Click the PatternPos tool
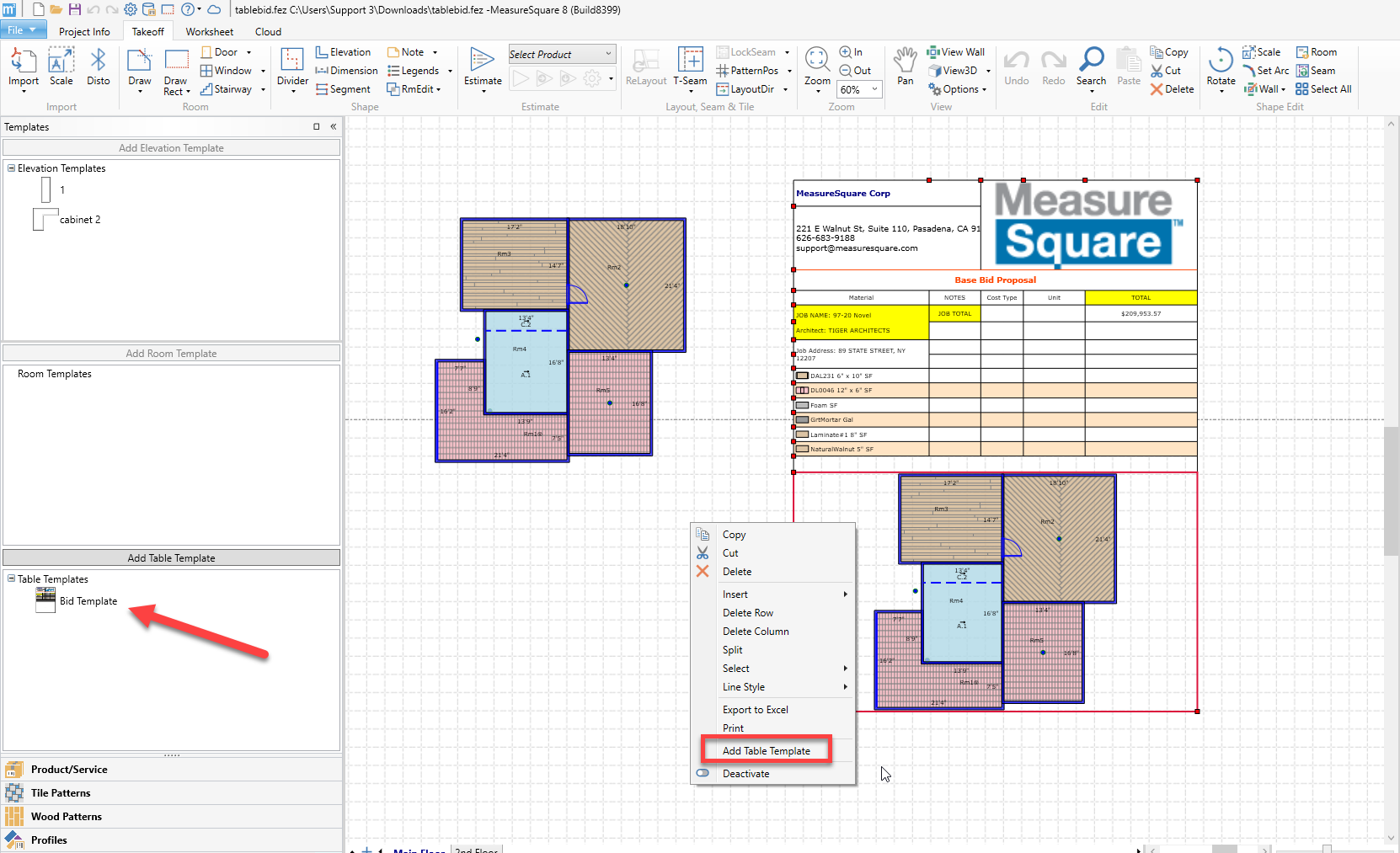 [747, 71]
